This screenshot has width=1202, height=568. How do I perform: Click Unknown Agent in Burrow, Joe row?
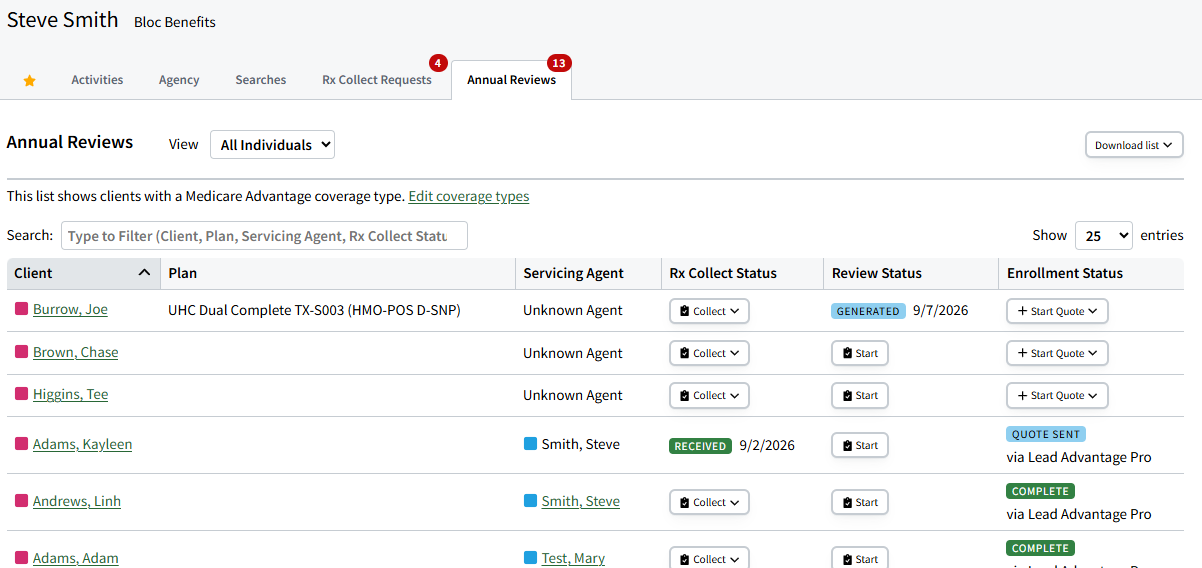tap(573, 310)
